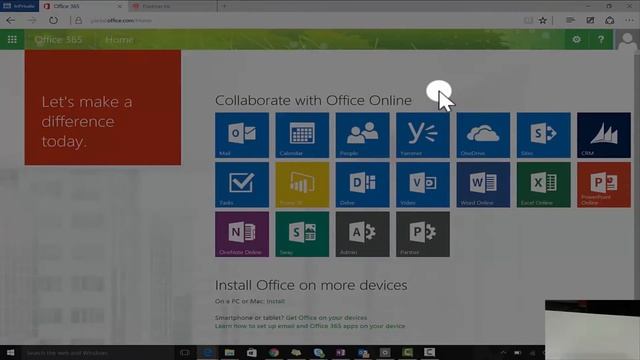Launch the OneNote Online tile
640x360 pixels.
pos(242,234)
